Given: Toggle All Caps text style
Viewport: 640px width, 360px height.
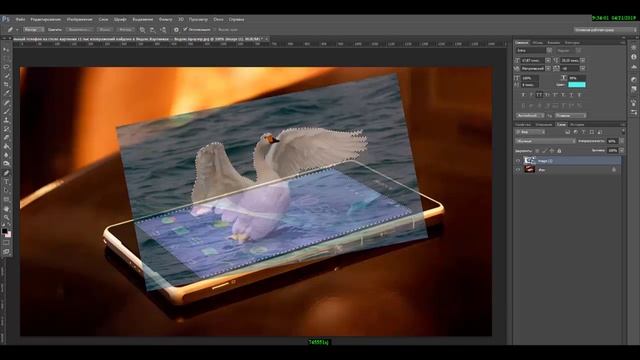Looking at the screenshot, I should [x=539, y=95].
